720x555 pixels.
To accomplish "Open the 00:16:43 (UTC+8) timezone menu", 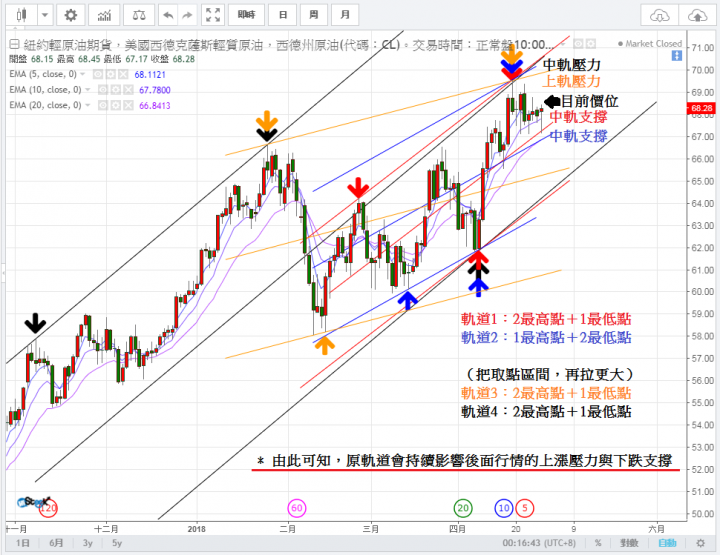I will tap(539, 543).
